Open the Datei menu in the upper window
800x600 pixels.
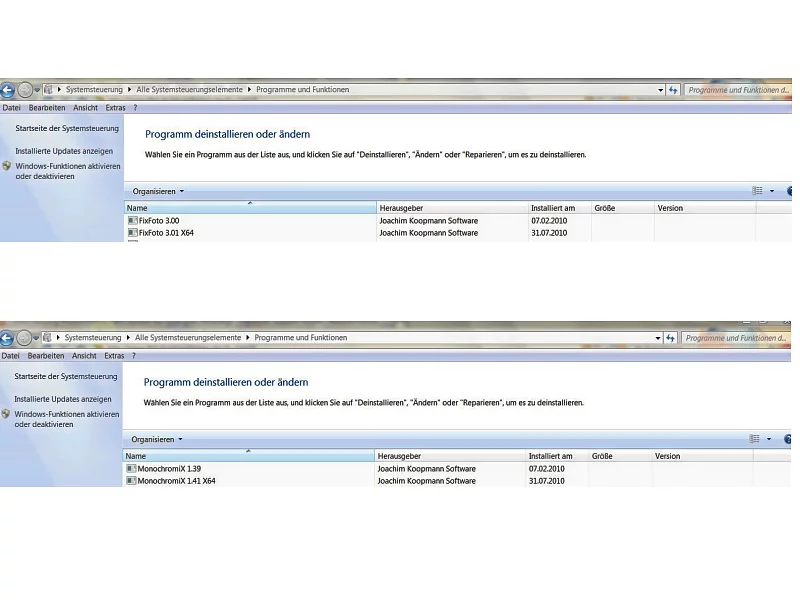[x=12, y=108]
